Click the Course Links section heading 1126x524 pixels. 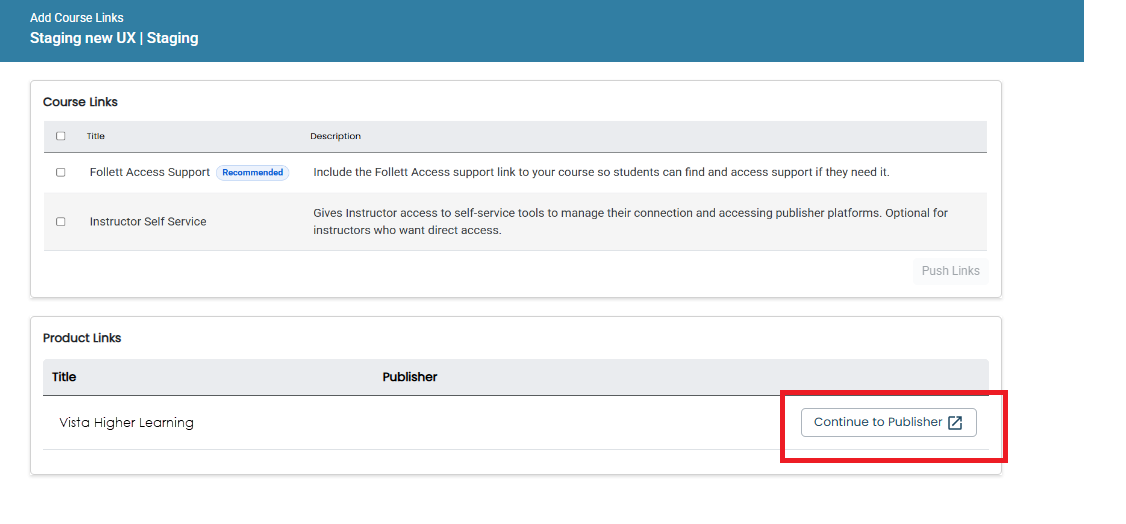pyautogui.click(x=80, y=102)
